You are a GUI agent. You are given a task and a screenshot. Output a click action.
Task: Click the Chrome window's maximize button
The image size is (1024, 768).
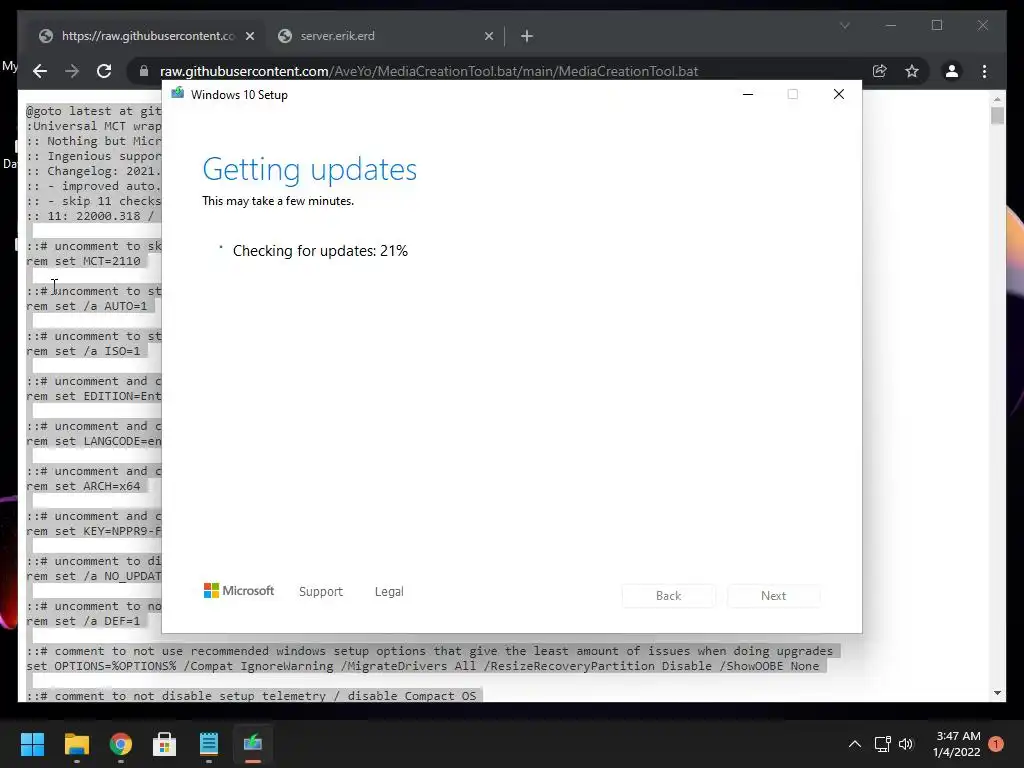936,25
